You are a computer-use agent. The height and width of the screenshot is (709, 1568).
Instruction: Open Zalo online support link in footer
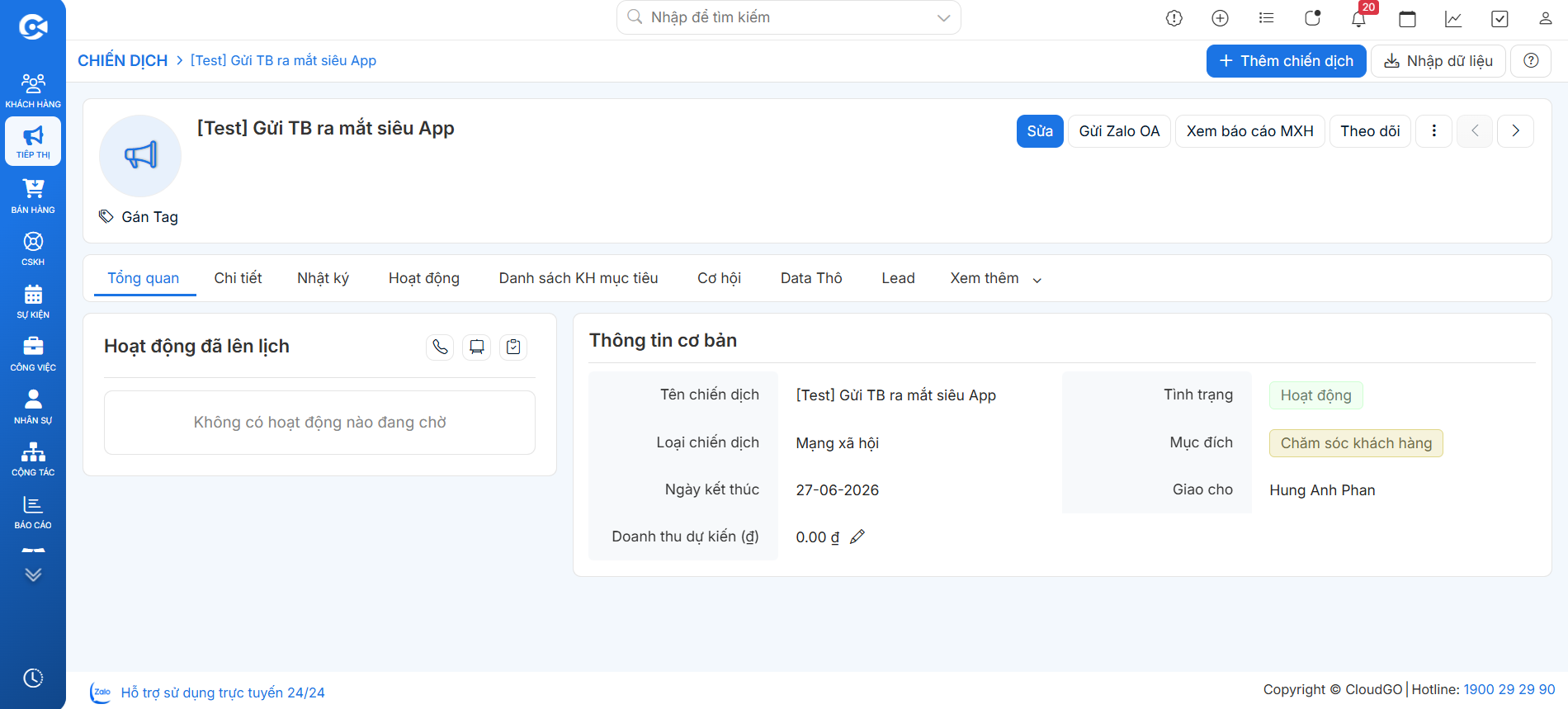click(x=208, y=692)
